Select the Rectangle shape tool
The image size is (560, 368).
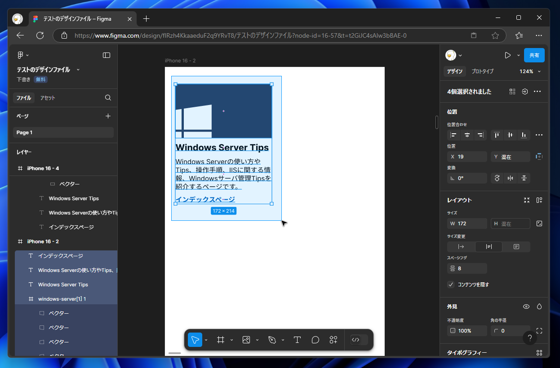point(246,340)
